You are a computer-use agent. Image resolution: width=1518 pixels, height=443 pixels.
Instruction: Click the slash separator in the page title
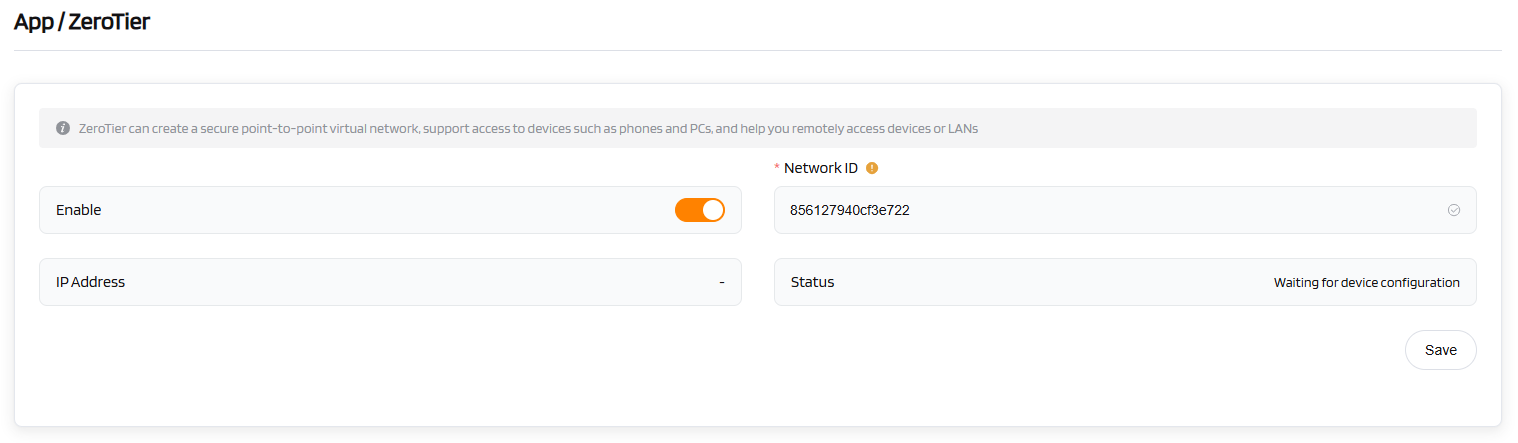point(62,21)
